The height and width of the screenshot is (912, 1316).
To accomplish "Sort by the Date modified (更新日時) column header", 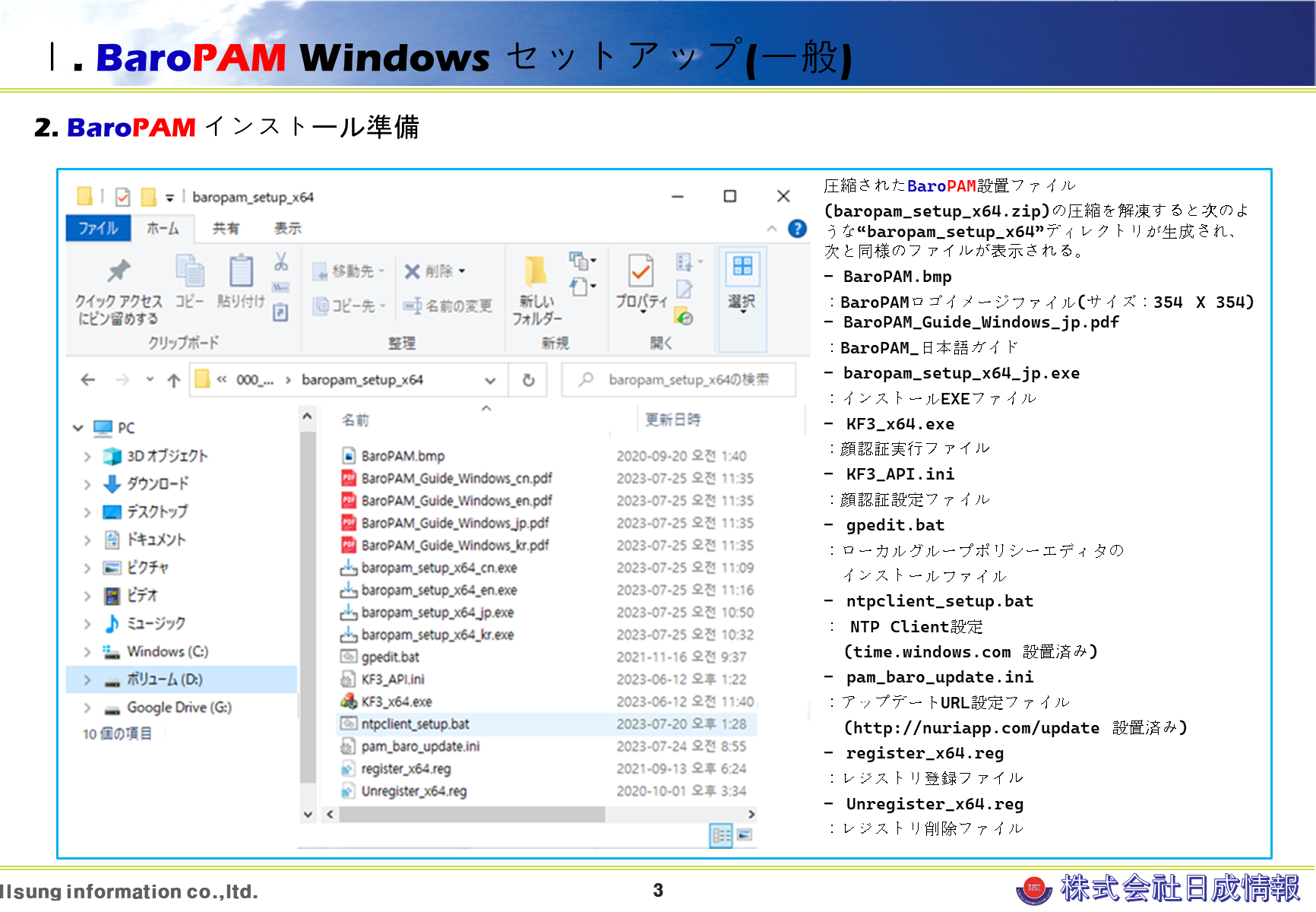I will pos(672,420).
